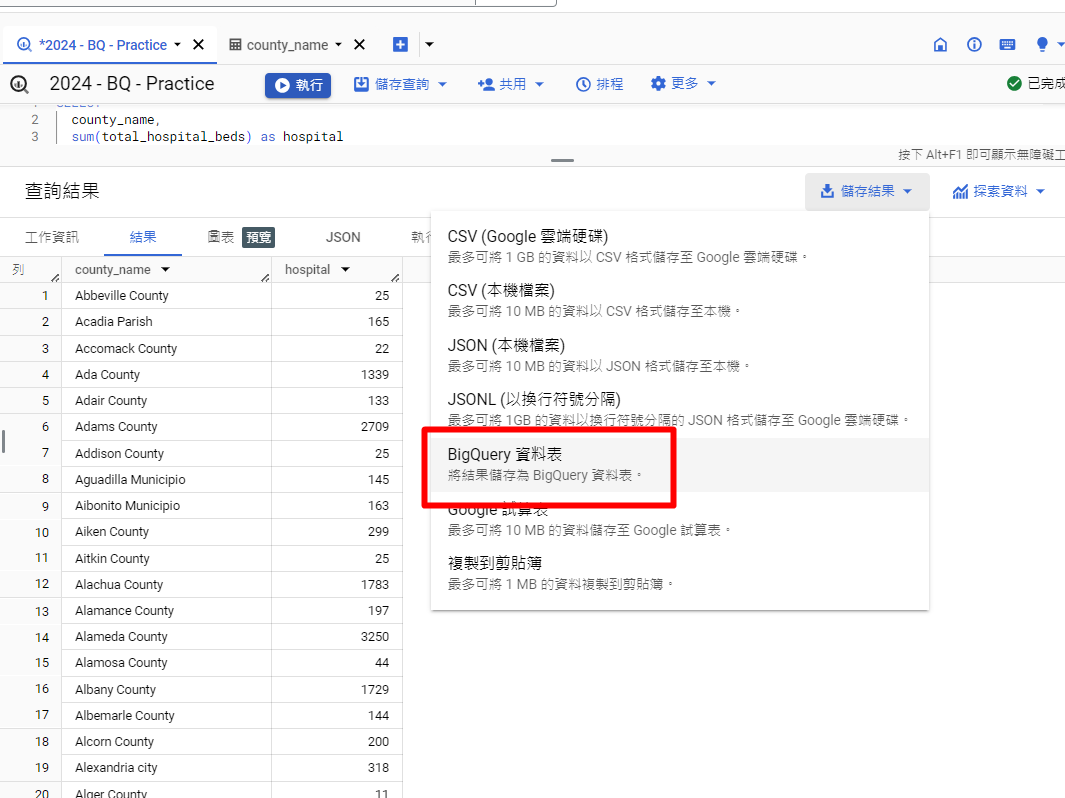Expand the new tab options arrow

point(429,45)
